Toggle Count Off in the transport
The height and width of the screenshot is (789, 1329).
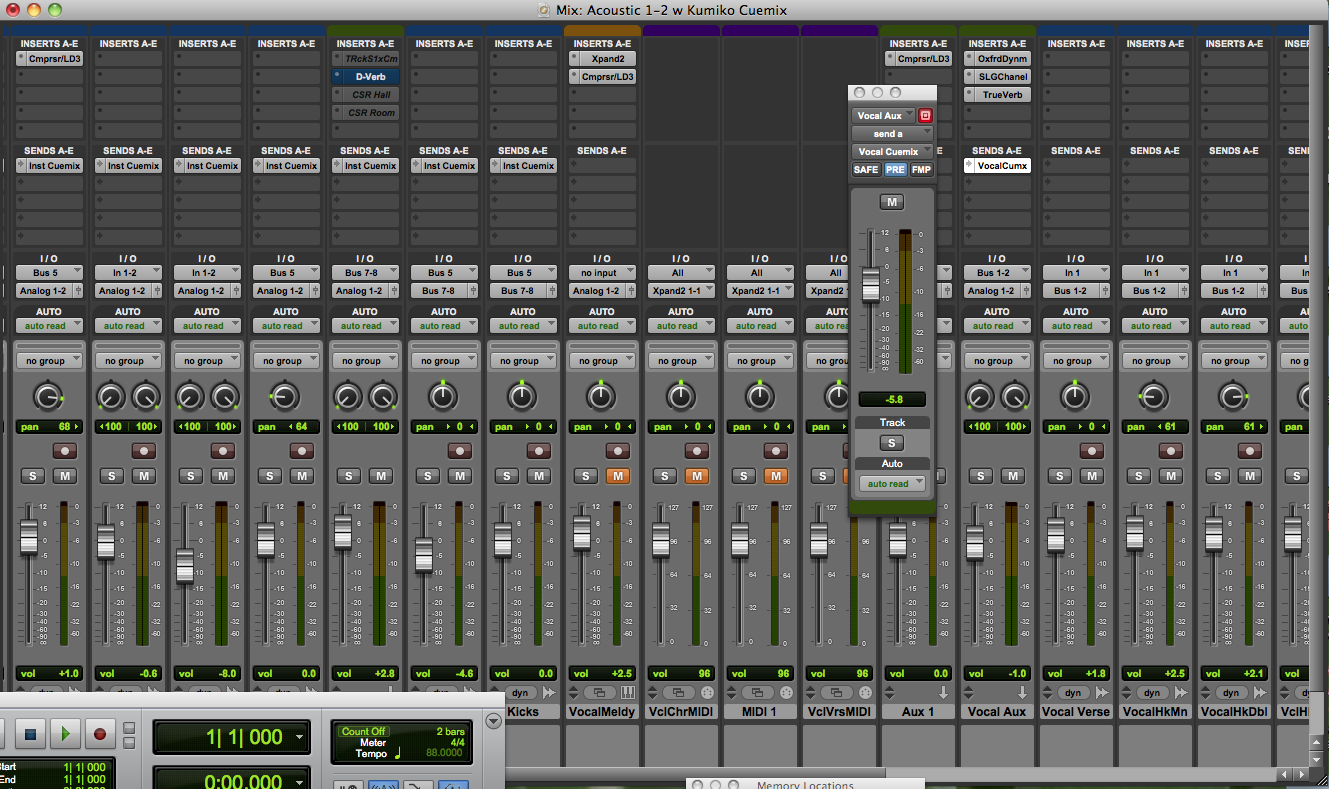(x=363, y=731)
